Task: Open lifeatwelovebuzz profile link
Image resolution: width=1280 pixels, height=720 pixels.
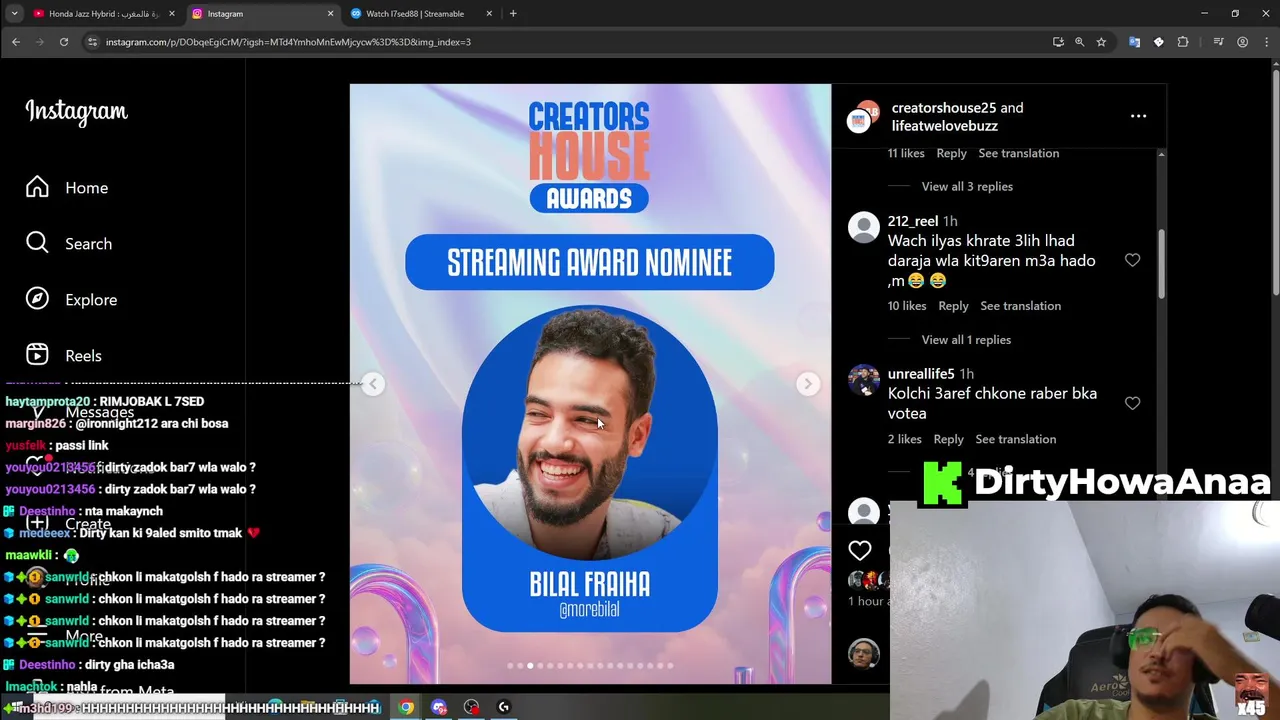Action: 945,126
